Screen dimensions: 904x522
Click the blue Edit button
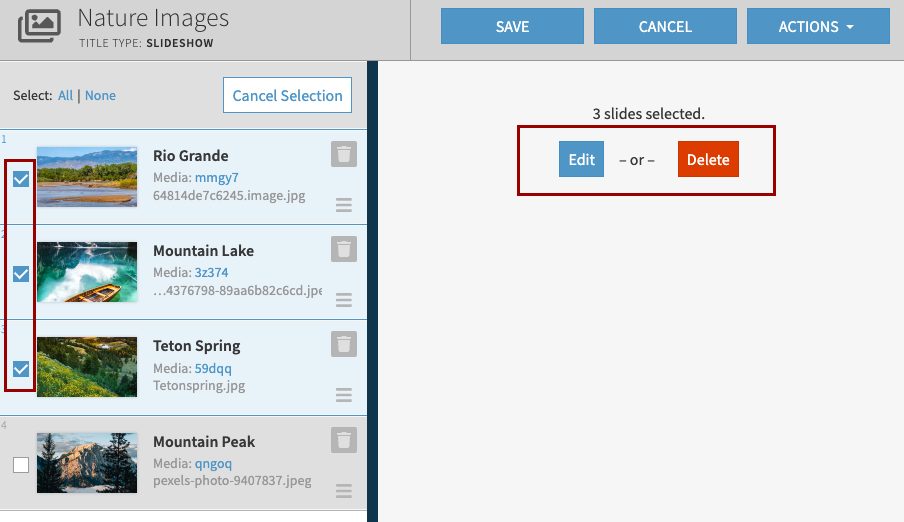[x=581, y=160]
